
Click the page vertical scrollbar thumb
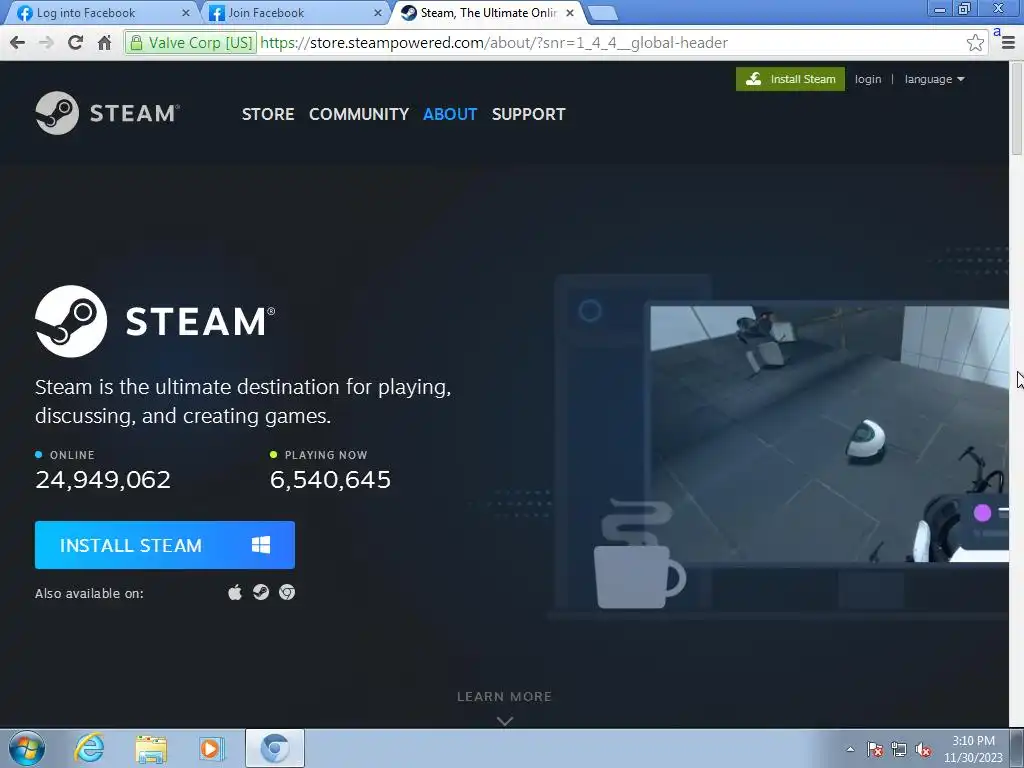(x=1017, y=108)
